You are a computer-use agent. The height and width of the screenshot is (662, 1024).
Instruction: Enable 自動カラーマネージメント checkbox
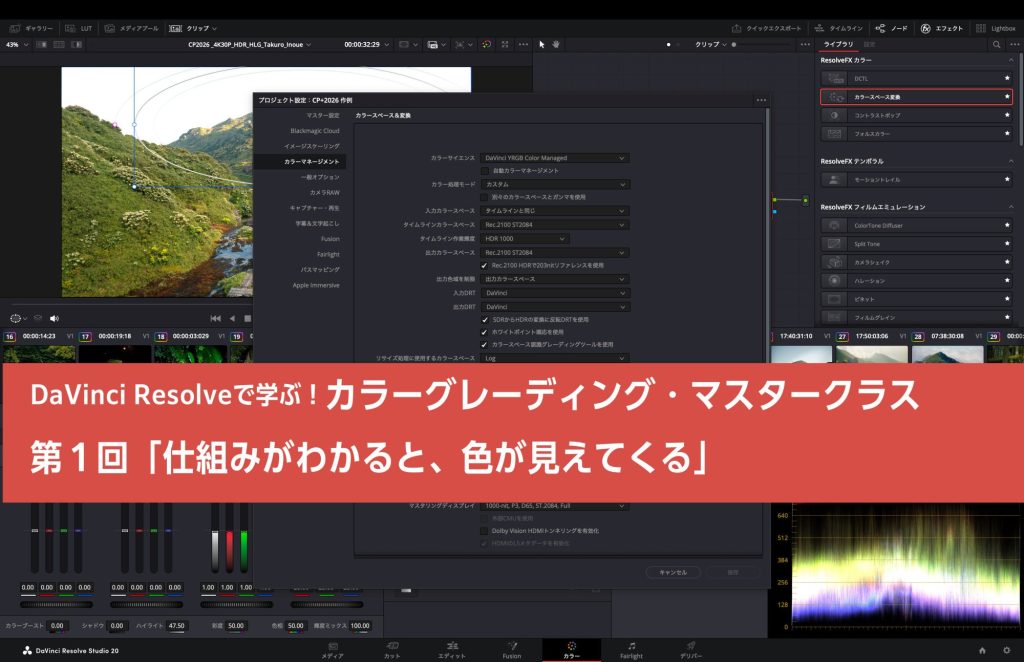click(x=484, y=171)
